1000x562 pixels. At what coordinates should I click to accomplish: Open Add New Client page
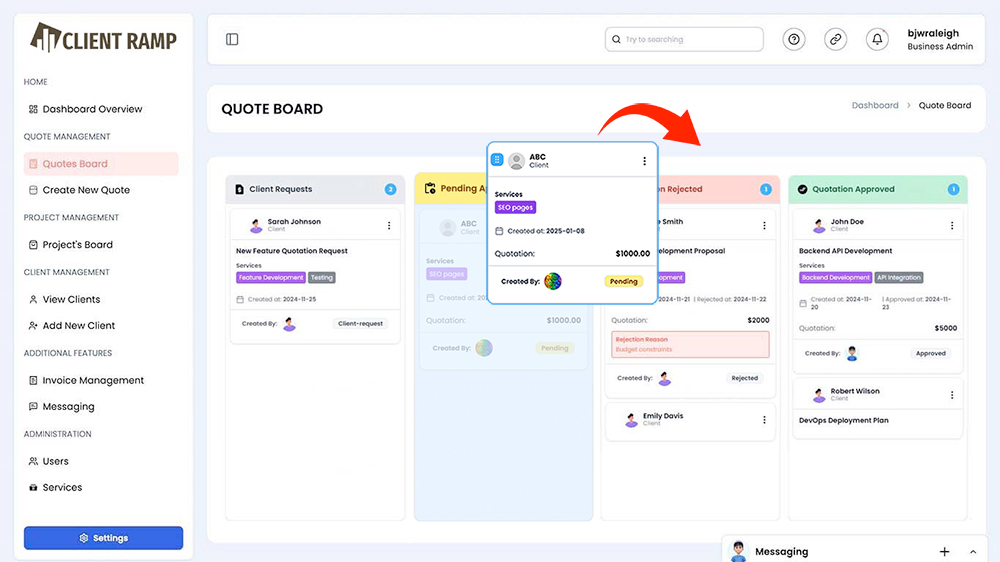pos(72,326)
